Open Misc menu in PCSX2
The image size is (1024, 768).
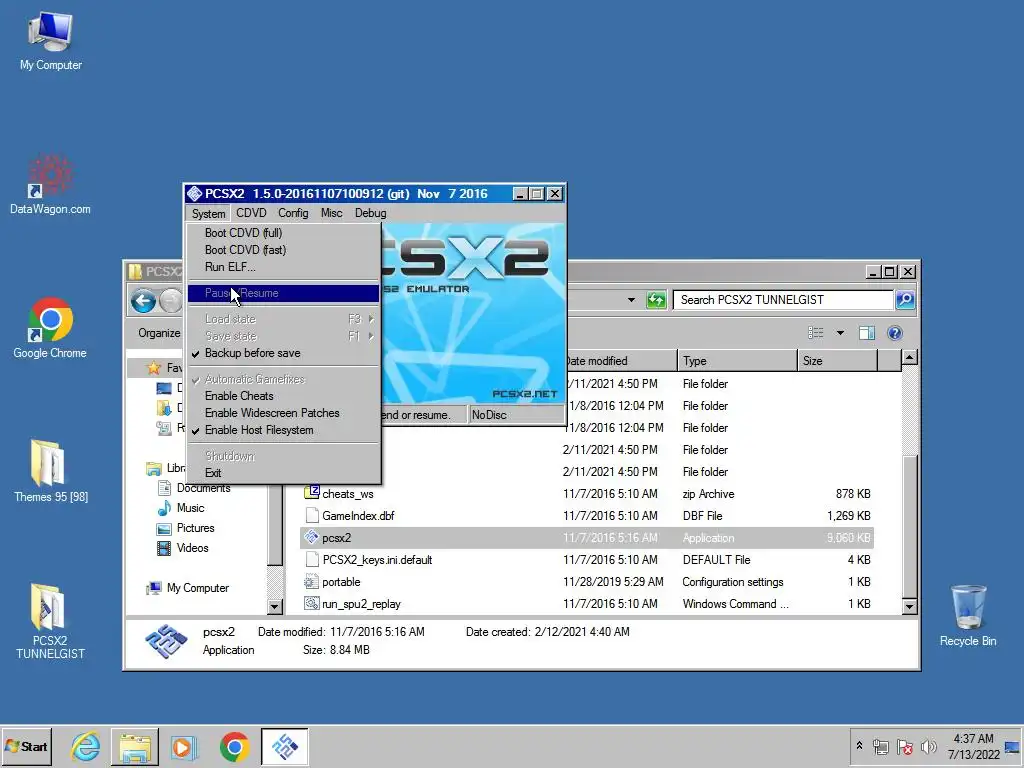pyautogui.click(x=331, y=213)
